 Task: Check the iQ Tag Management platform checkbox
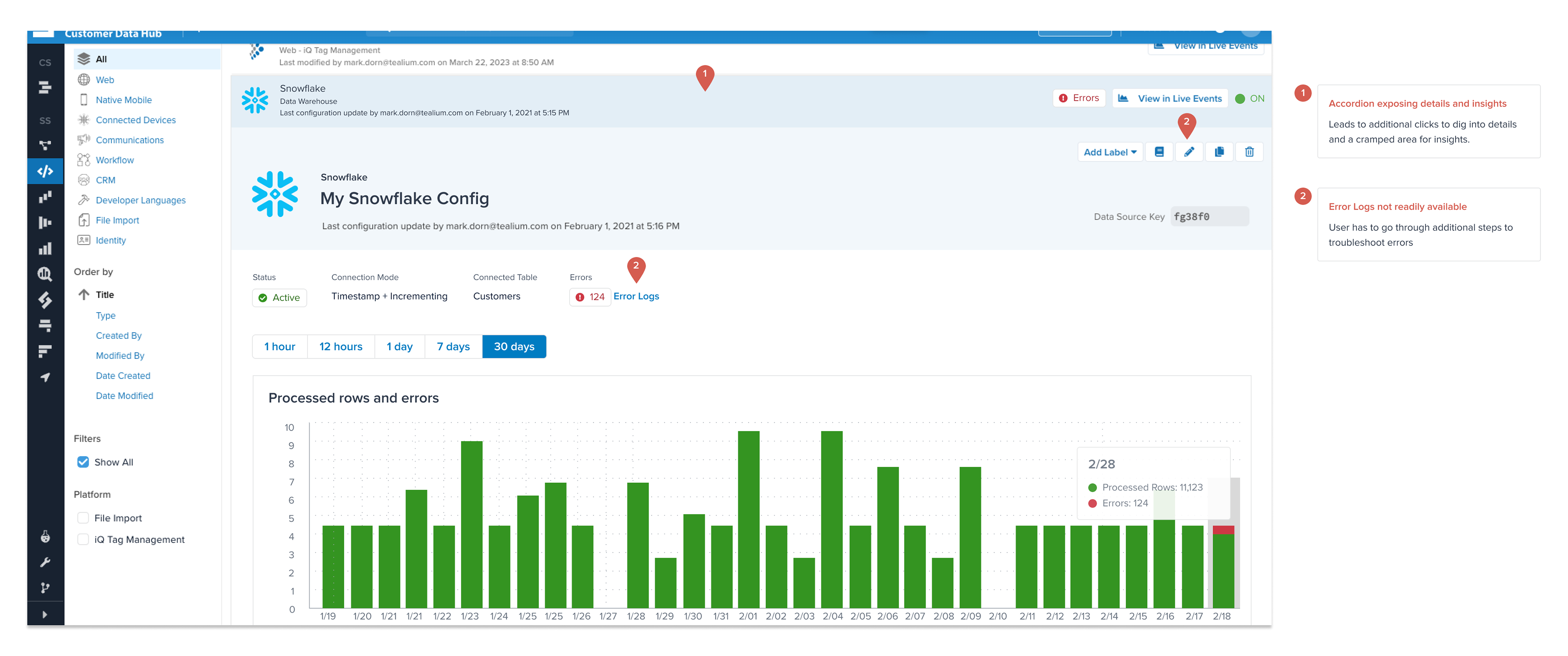click(x=83, y=539)
